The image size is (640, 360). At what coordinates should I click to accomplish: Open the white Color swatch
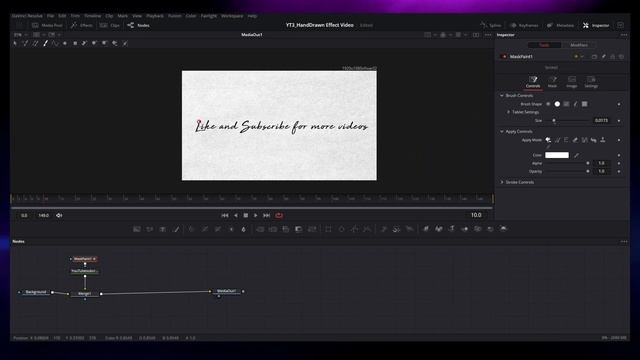click(557, 155)
